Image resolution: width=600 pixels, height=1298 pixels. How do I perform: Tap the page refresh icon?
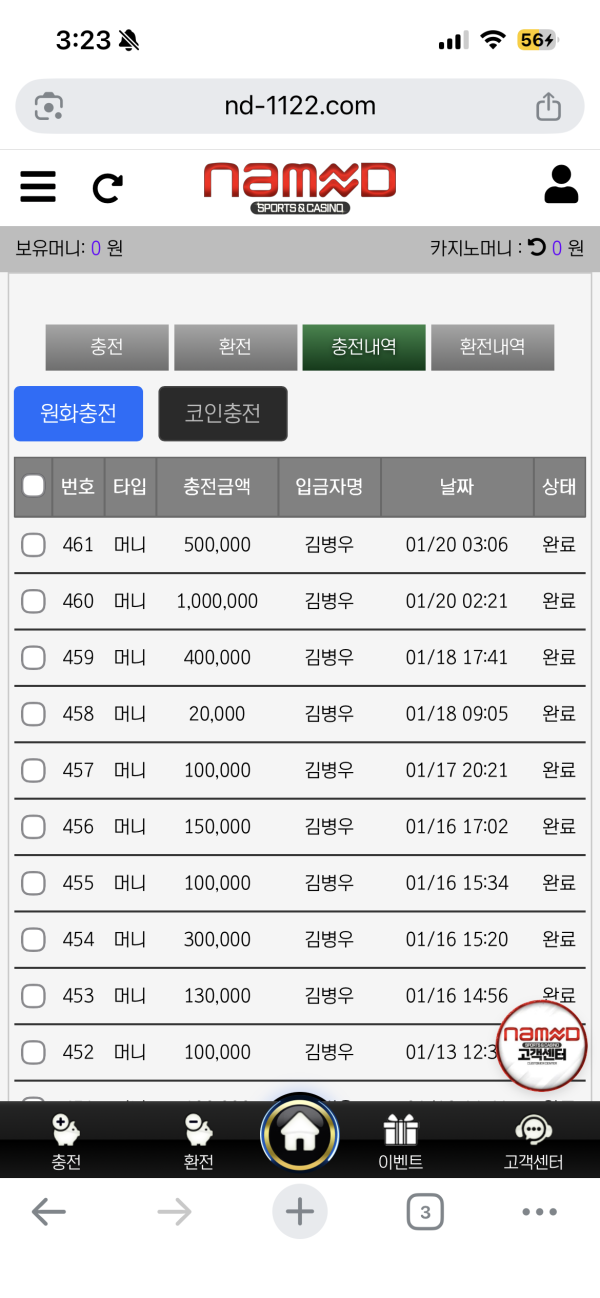tap(107, 187)
